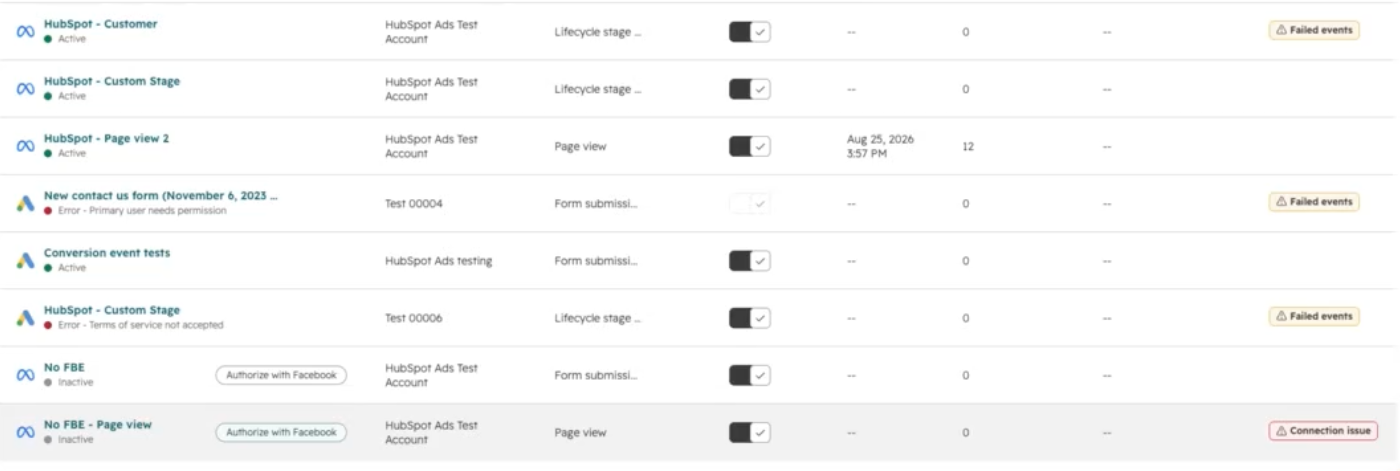This screenshot has height=471, width=1400.
Task: Toggle the disabled New contact us form switch
Action: (x=750, y=204)
